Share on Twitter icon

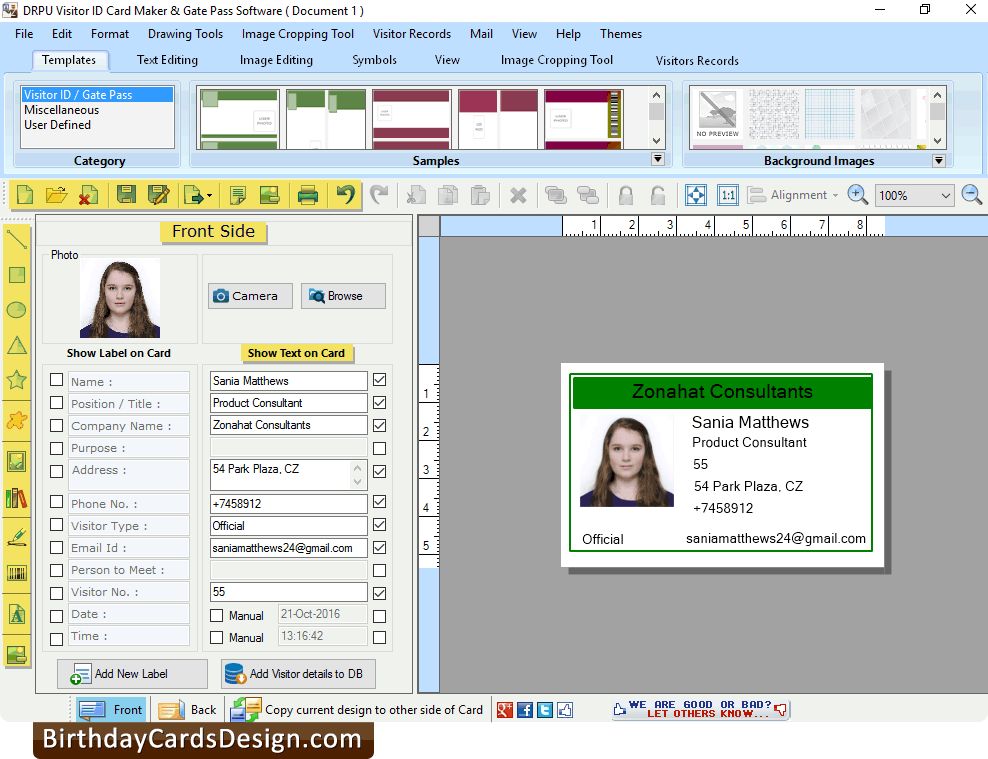click(545, 710)
